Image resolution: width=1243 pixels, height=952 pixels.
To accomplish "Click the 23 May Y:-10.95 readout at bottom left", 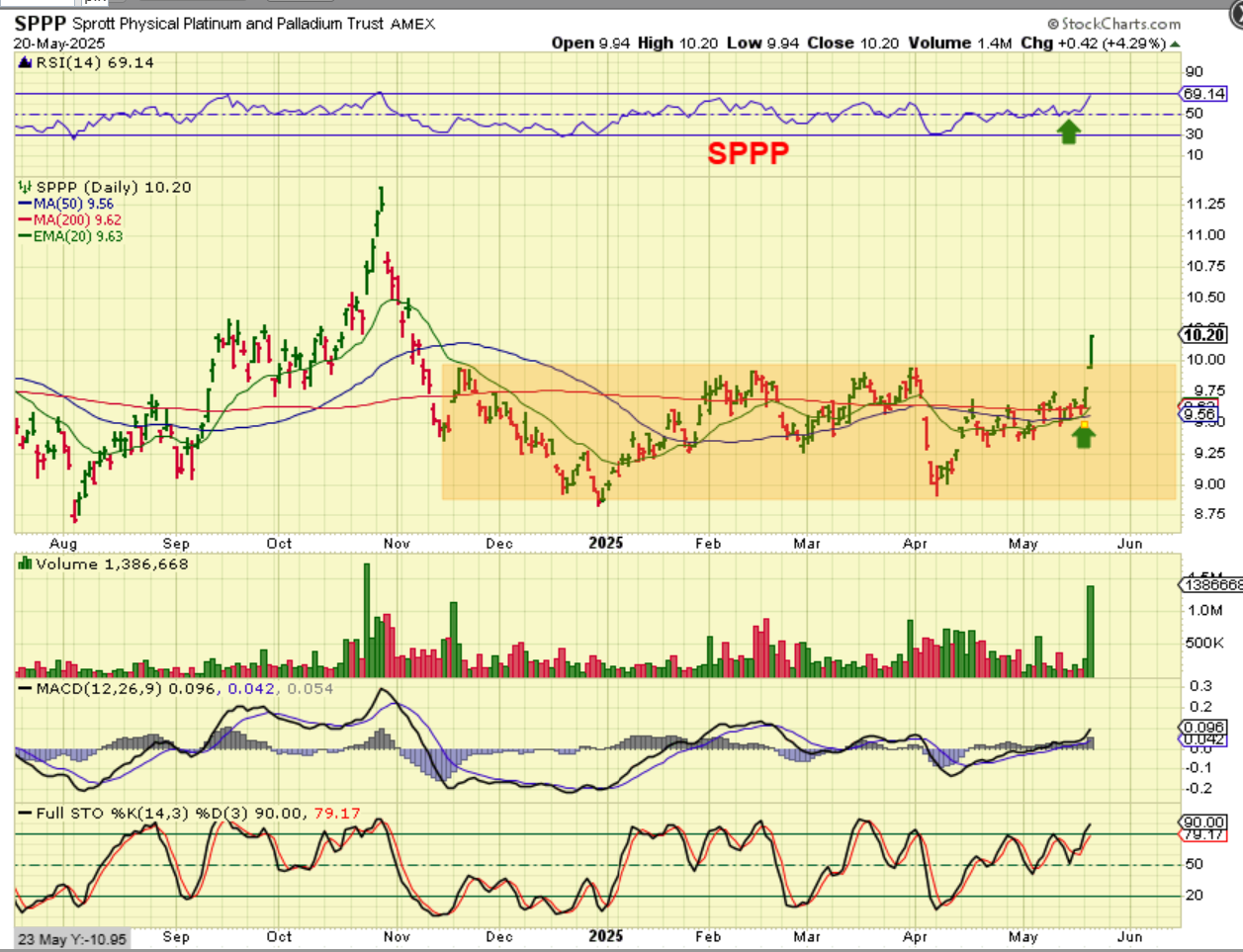I will pyautogui.click(x=72, y=939).
